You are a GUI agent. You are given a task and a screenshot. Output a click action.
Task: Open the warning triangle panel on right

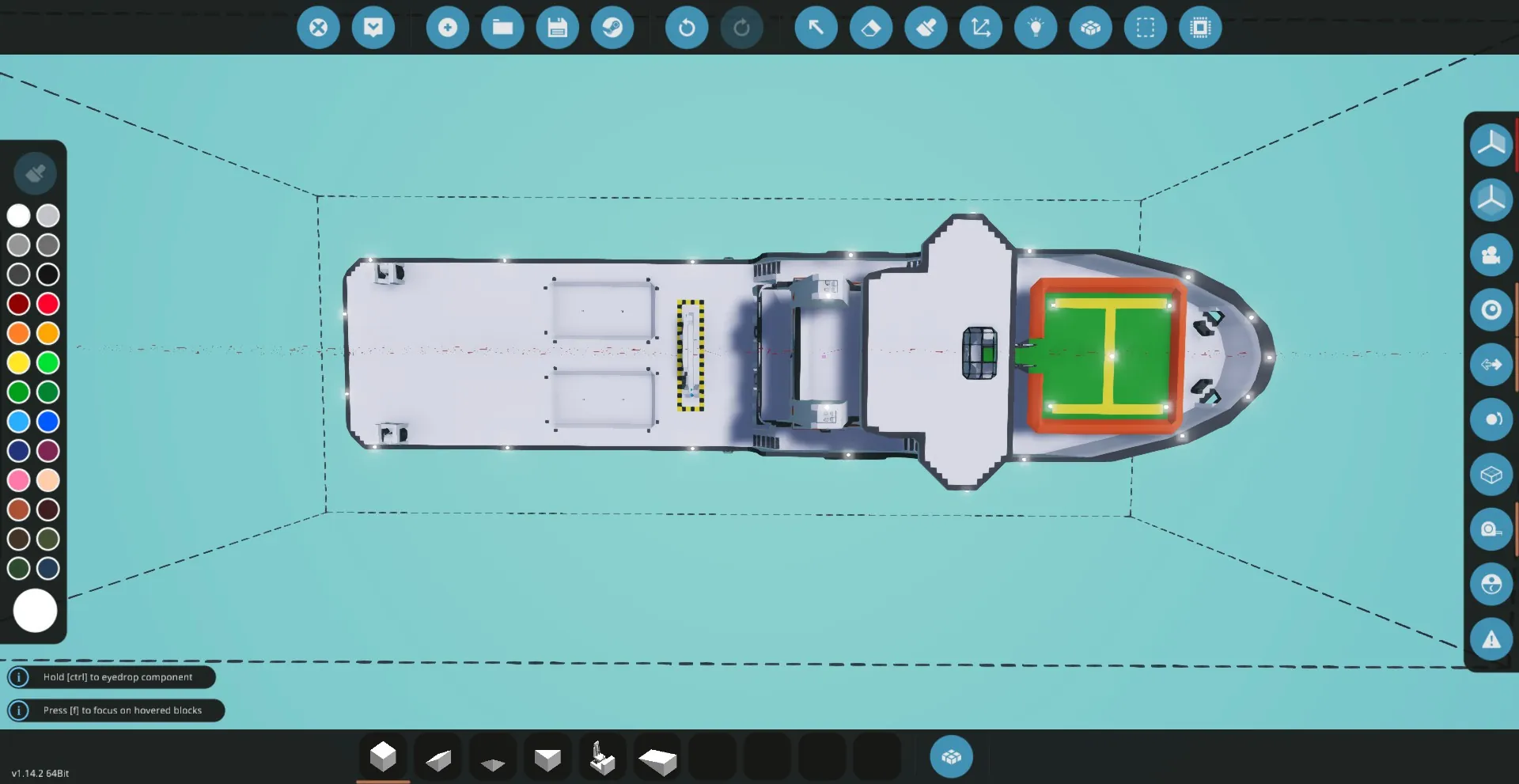[1491, 639]
